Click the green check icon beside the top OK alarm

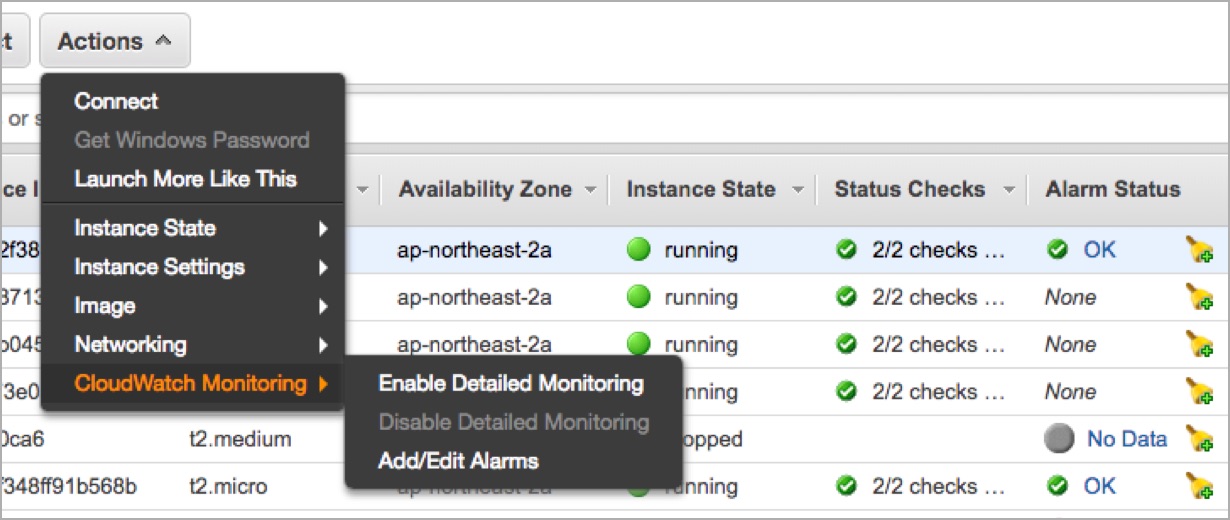(x=1057, y=250)
